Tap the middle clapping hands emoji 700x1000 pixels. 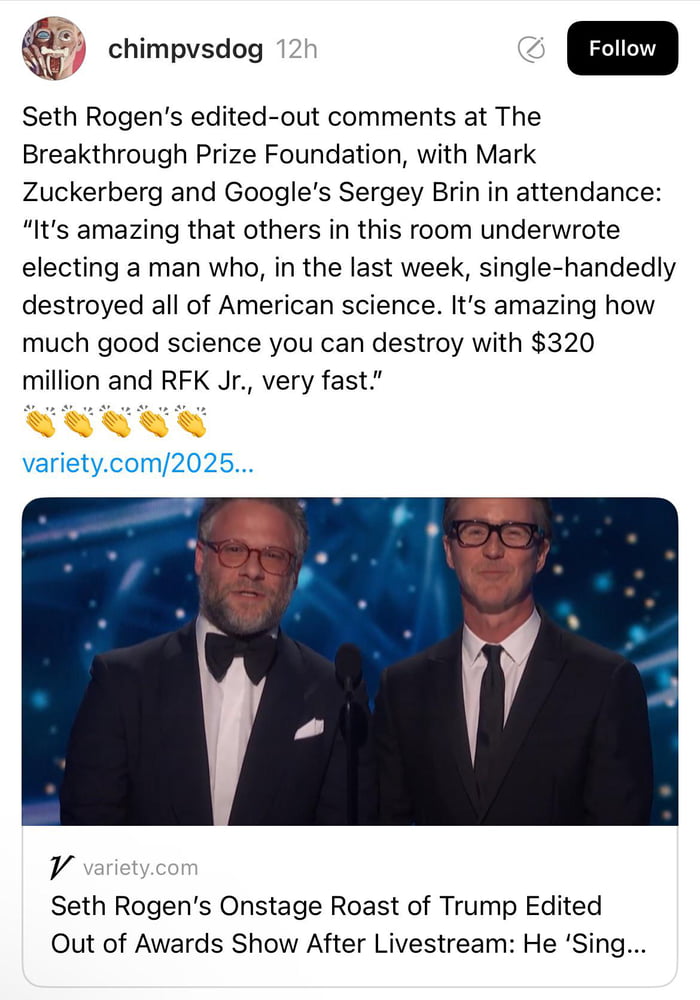pyautogui.click(x=115, y=422)
